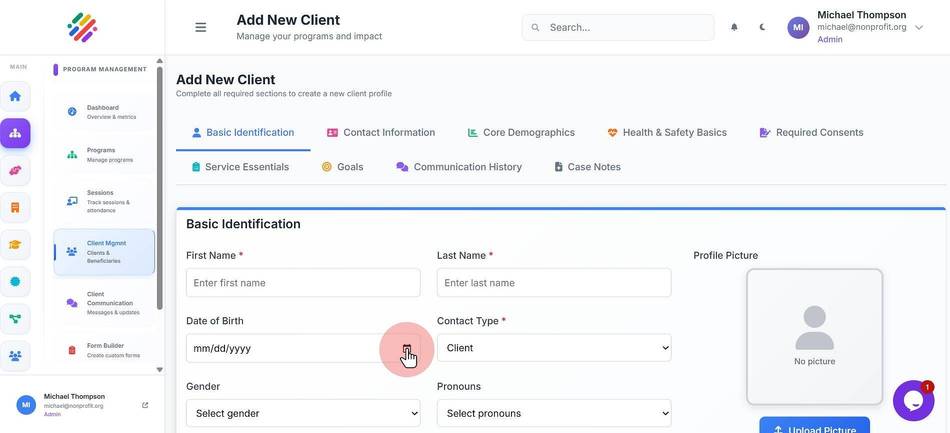This screenshot has width=950, height=433.
Task: Toggle dark mode moon icon
Action: (762, 27)
